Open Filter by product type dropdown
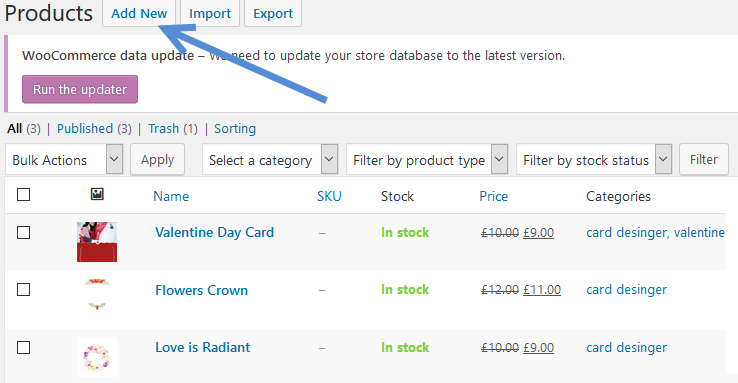Image resolution: width=738 pixels, height=383 pixels. [x=427, y=160]
